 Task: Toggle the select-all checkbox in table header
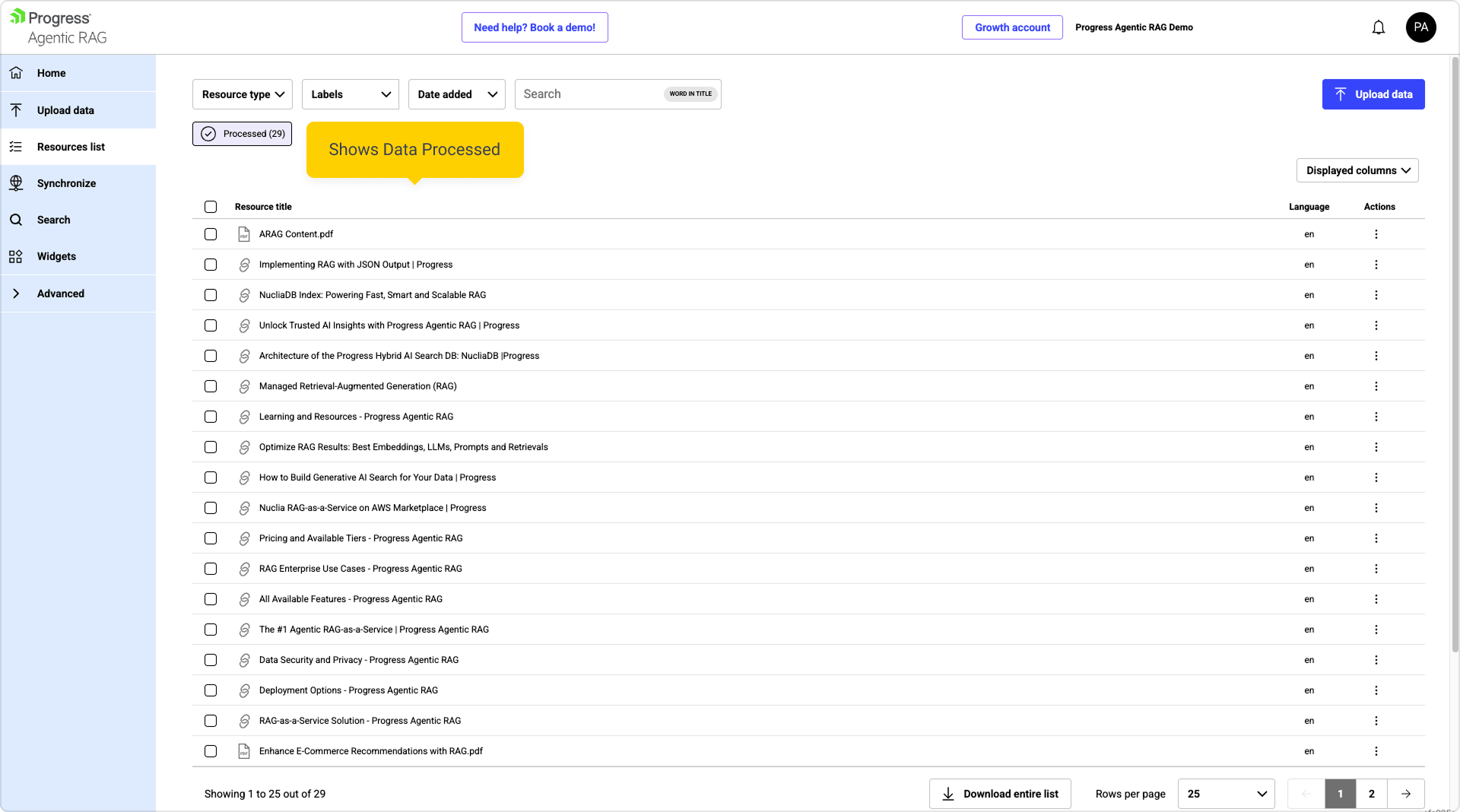pos(211,207)
